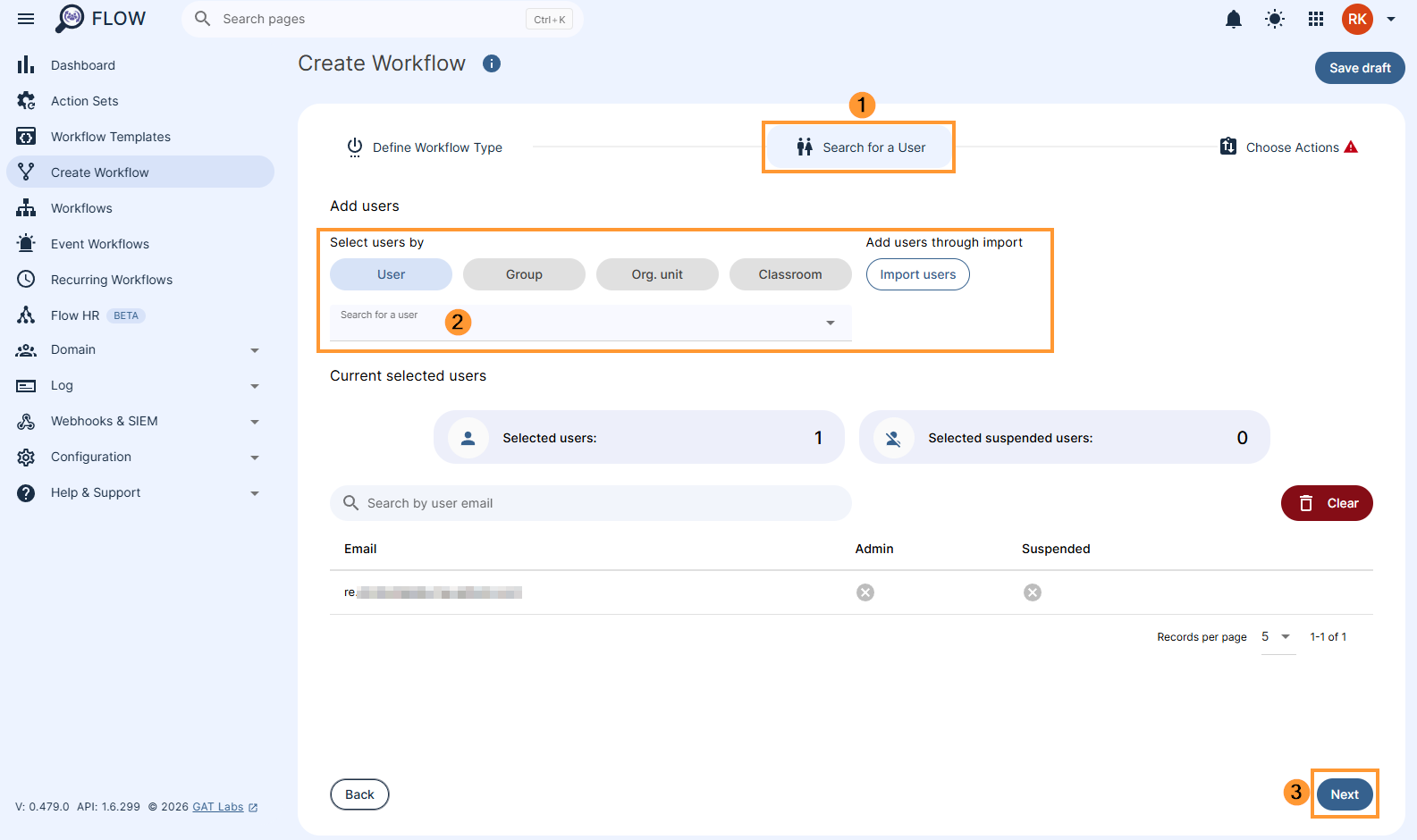Click the selected users person icon
1417x840 pixels.
[x=468, y=438]
